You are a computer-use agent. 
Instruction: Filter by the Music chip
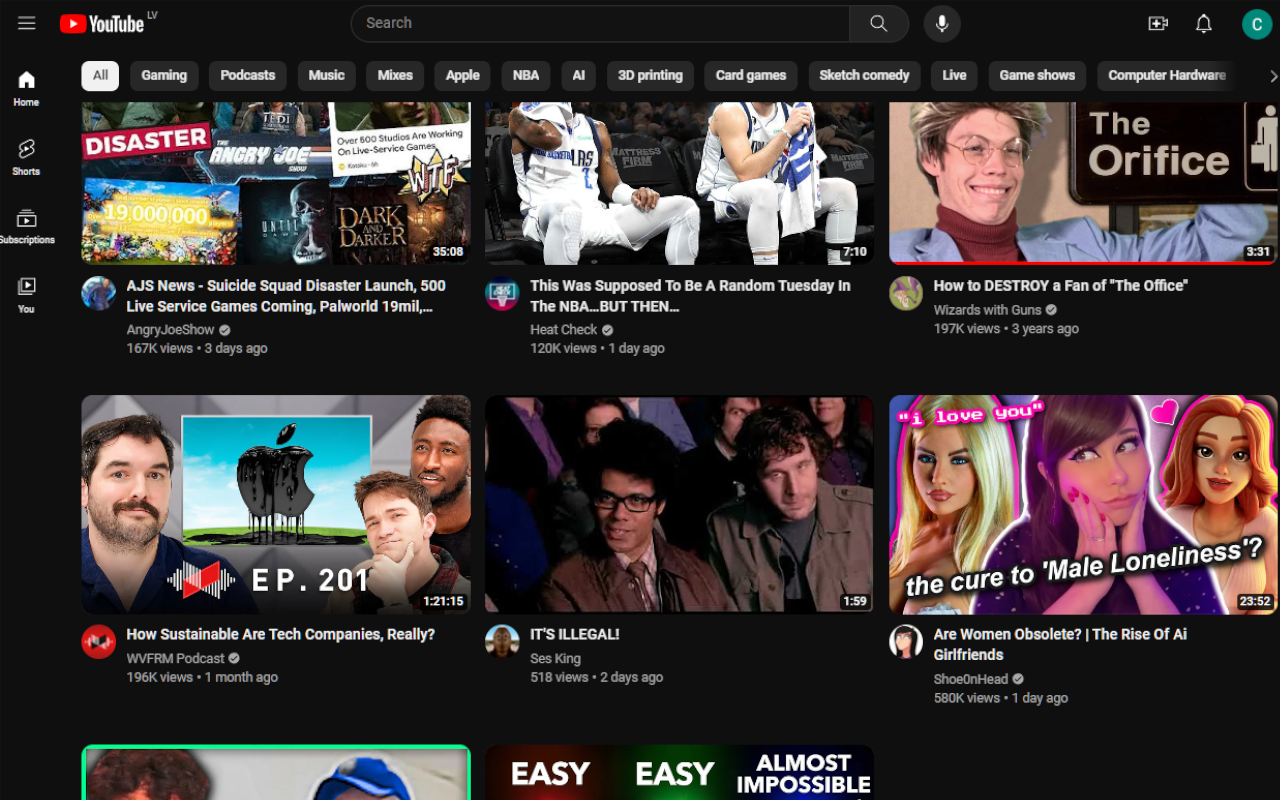[326, 76]
